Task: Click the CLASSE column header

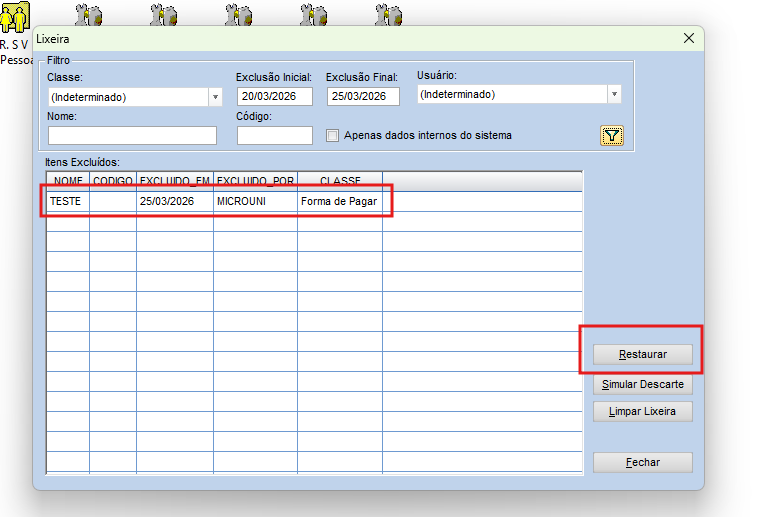Action: point(339,180)
